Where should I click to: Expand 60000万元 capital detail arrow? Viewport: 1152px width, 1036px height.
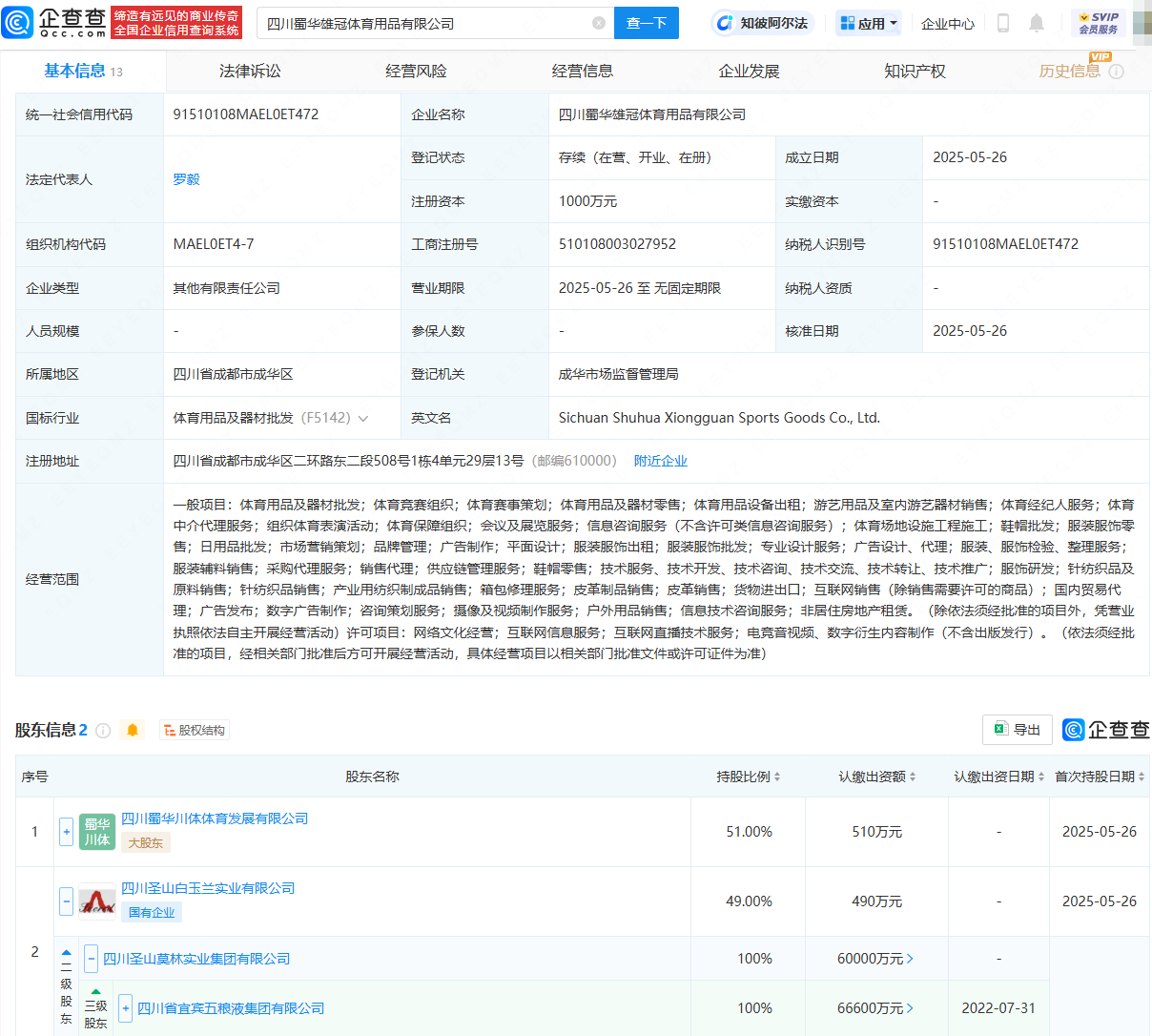(910, 958)
